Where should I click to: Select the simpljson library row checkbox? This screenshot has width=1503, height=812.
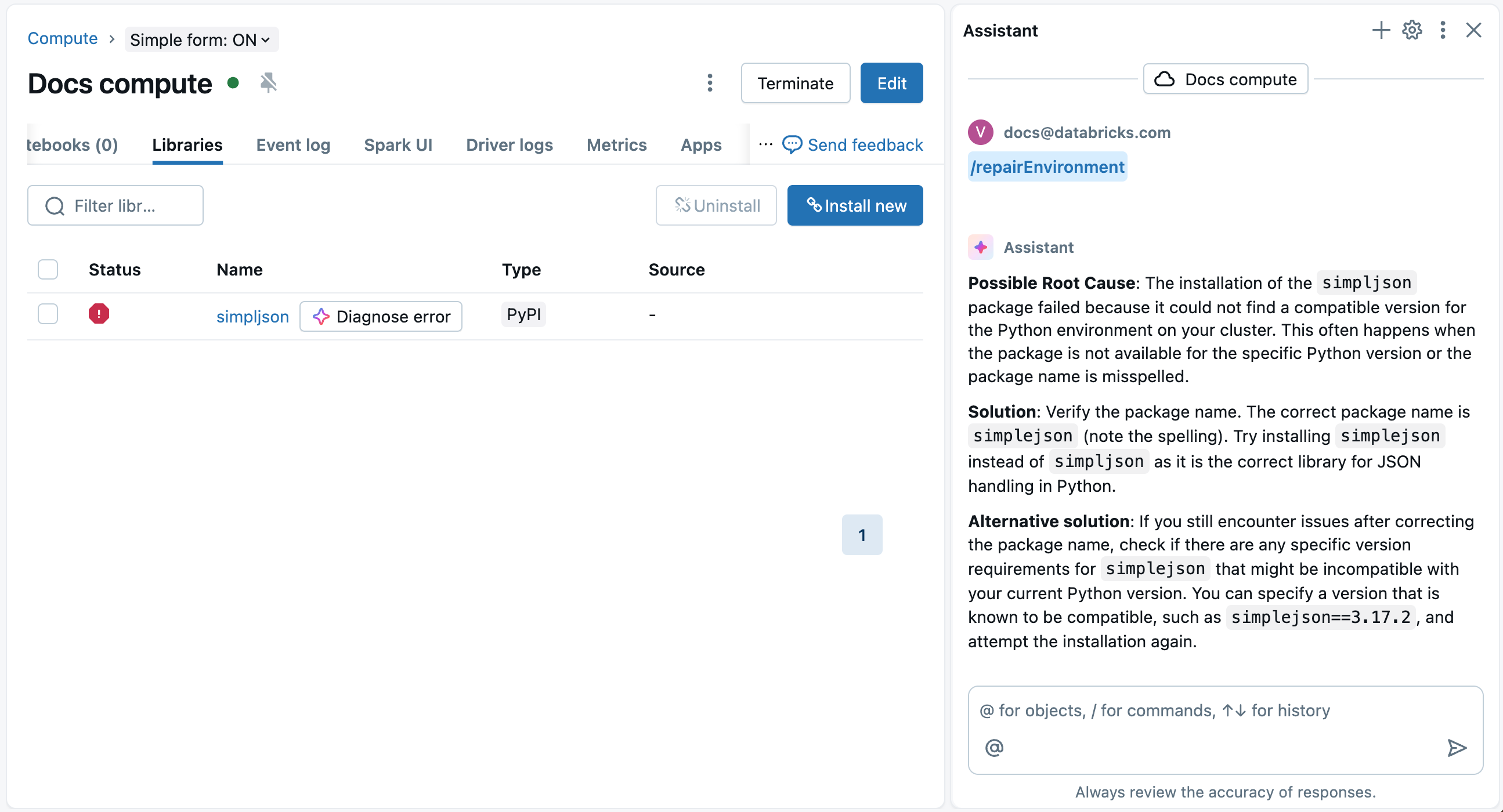click(48, 314)
